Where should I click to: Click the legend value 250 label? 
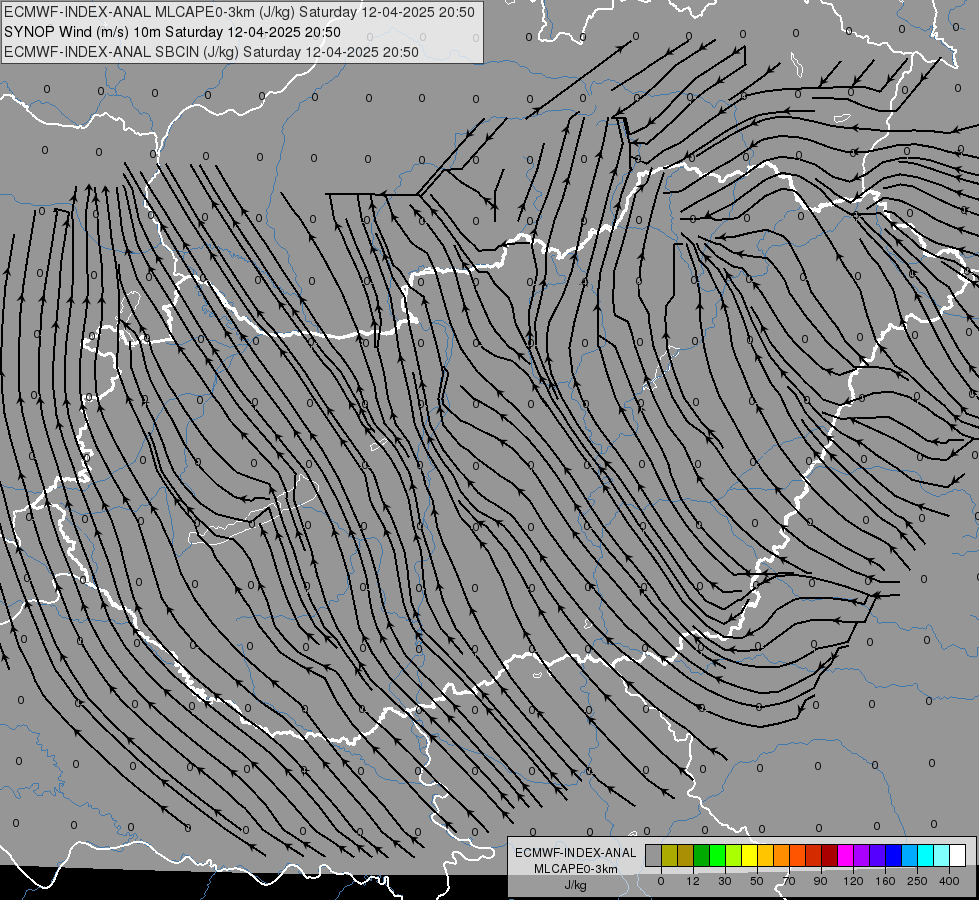(x=917, y=881)
